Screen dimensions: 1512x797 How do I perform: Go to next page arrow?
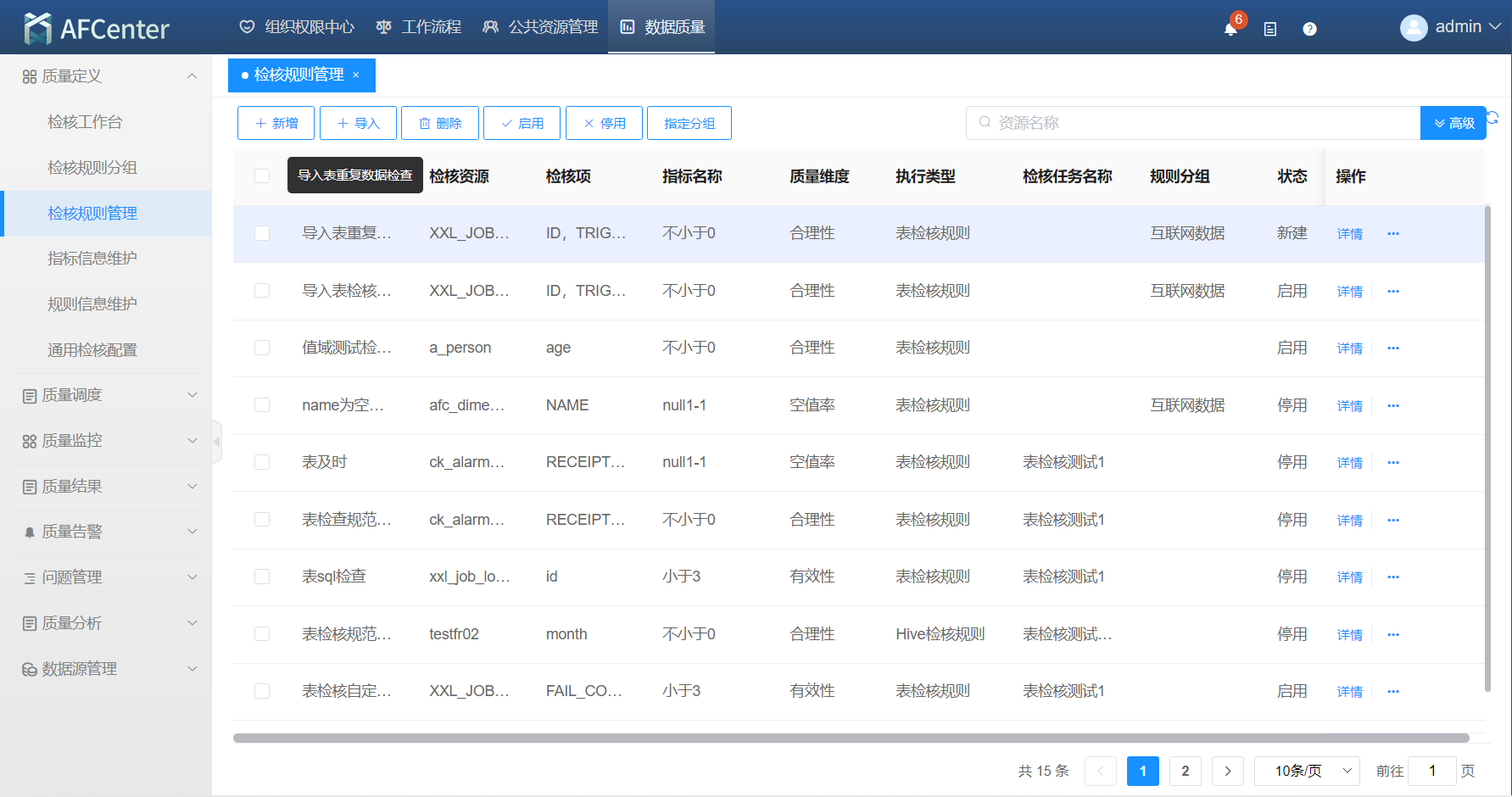coord(1227,771)
